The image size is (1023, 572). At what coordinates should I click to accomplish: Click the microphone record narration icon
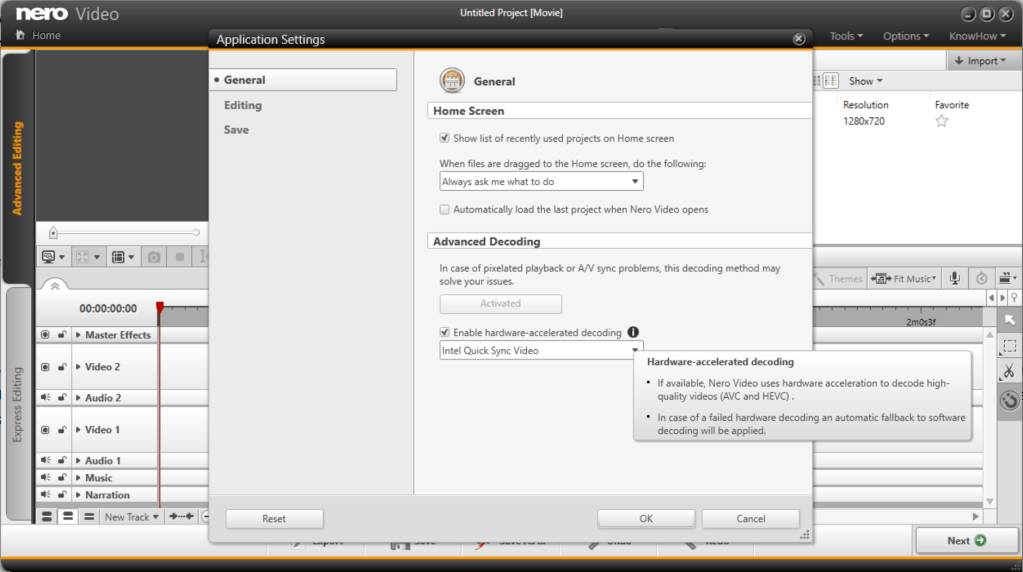[x=955, y=279]
